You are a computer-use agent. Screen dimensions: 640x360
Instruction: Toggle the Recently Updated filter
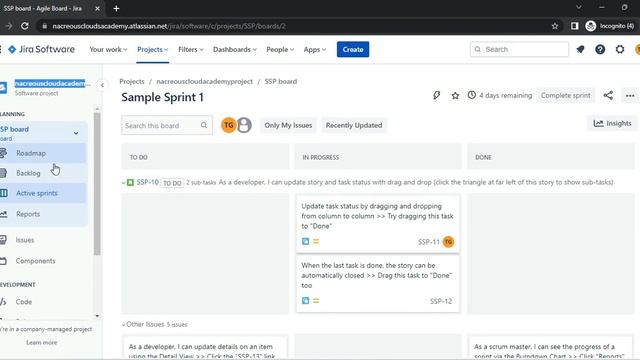point(354,125)
